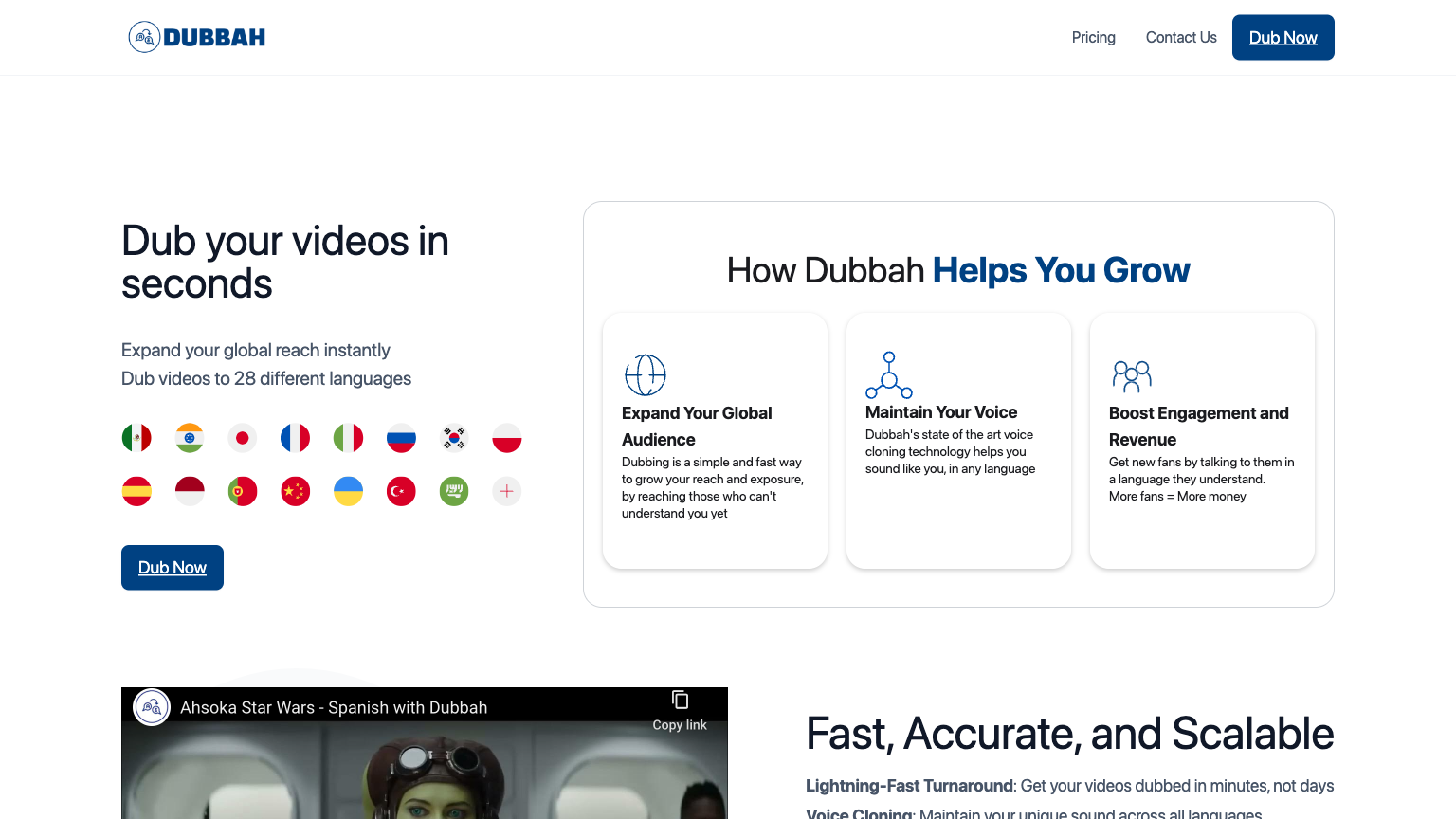The height and width of the screenshot is (819, 1456).
Task: Click the Copy link icon on the video
Action: click(x=680, y=700)
